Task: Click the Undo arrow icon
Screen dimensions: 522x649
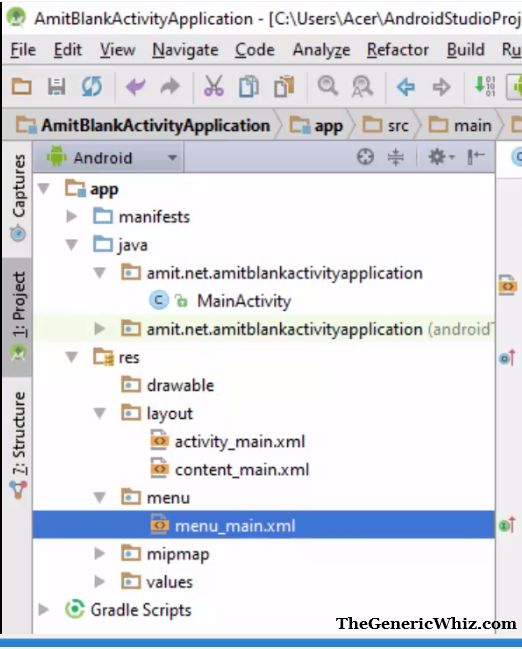Action: pos(135,87)
